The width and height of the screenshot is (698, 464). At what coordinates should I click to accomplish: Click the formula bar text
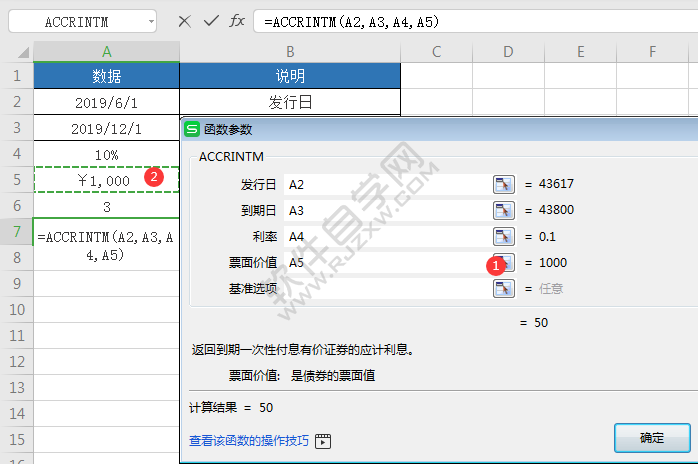tap(352, 21)
